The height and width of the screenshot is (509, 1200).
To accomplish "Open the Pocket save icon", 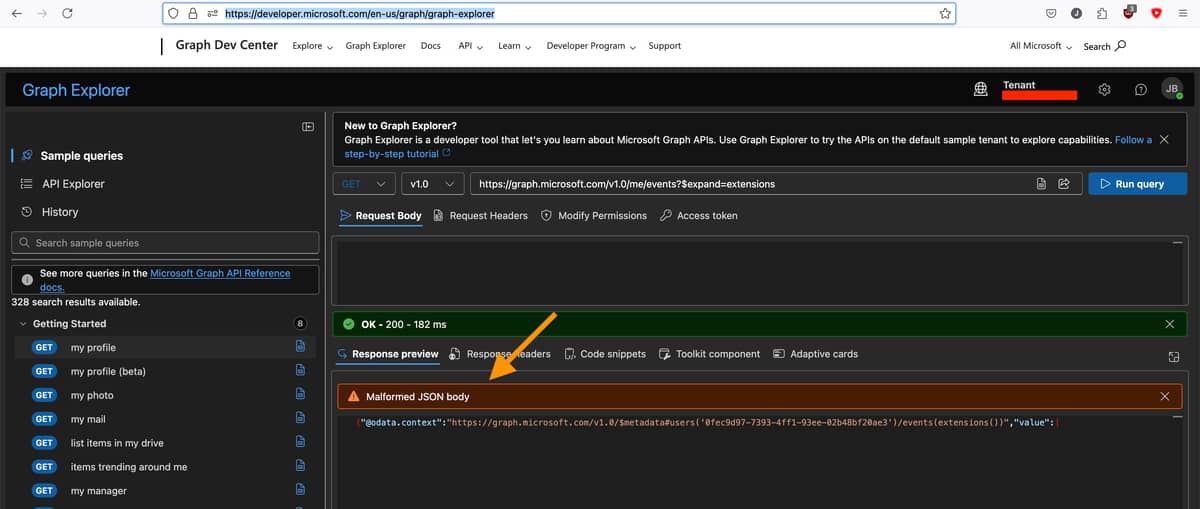I will 1051,14.
